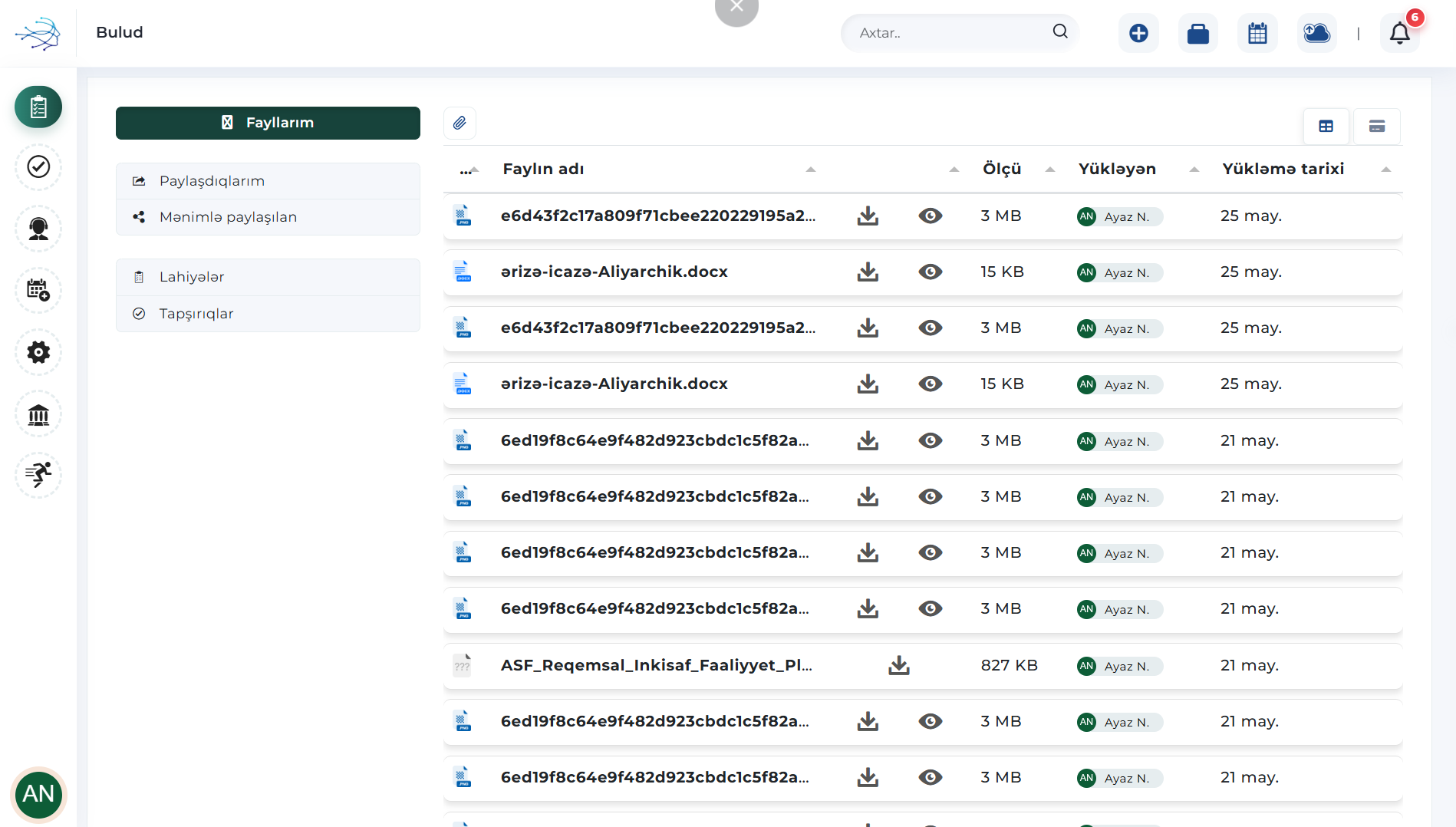Switch to list card view layout
The image size is (1456, 827).
[1377, 127]
